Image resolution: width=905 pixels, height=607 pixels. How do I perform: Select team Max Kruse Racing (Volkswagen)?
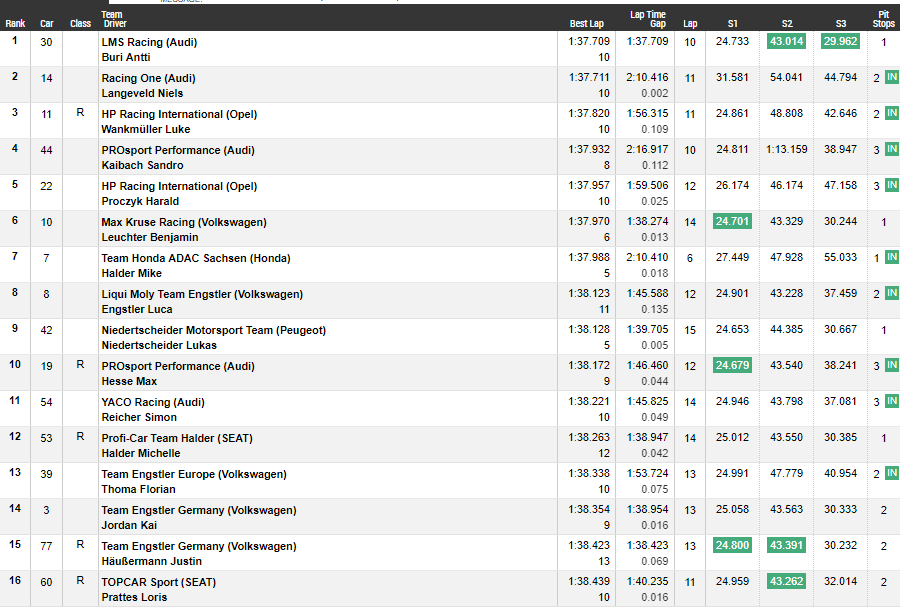(184, 222)
